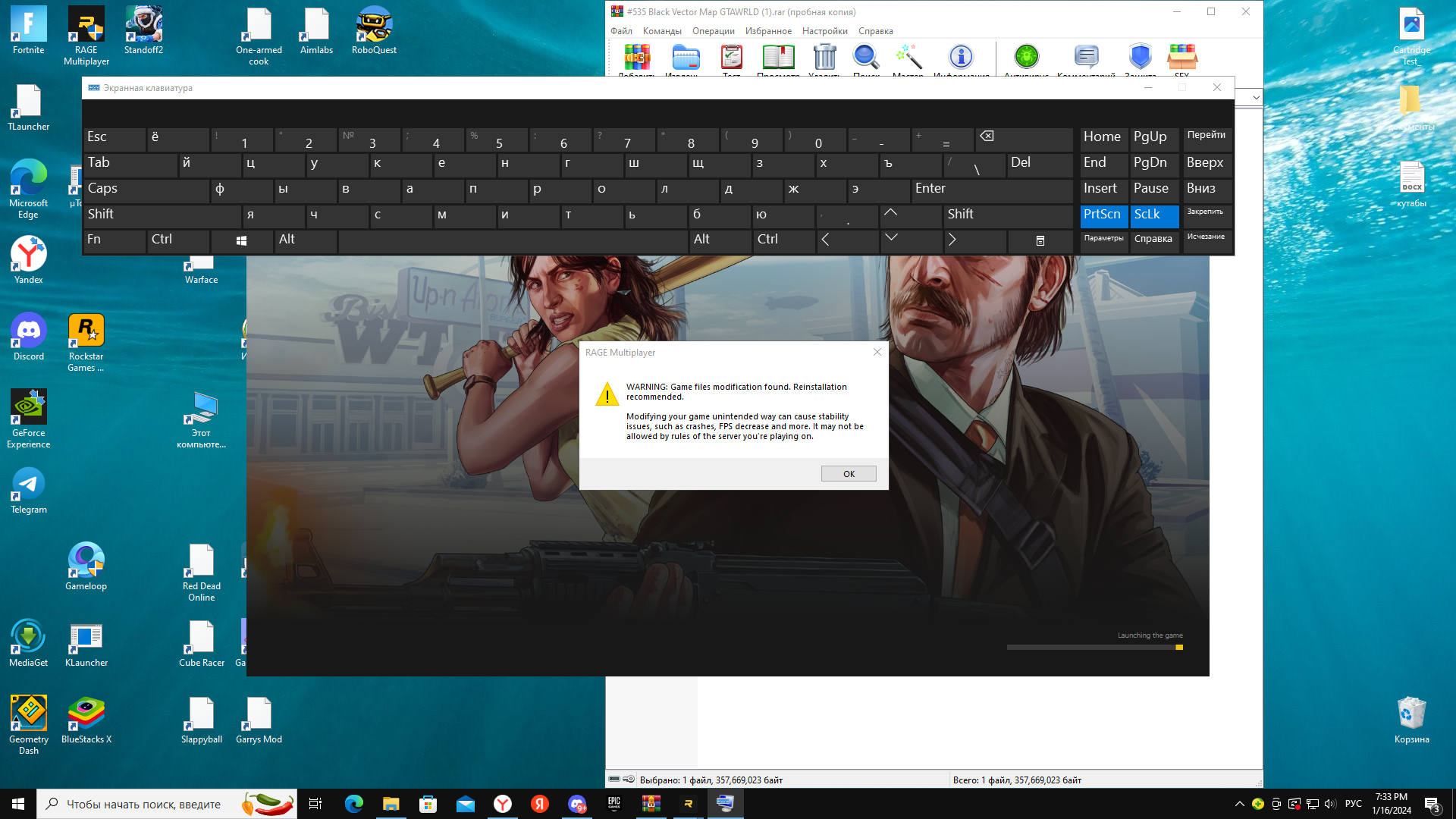
Task: Click the Add archive icon in WinRAR
Action: (637, 58)
